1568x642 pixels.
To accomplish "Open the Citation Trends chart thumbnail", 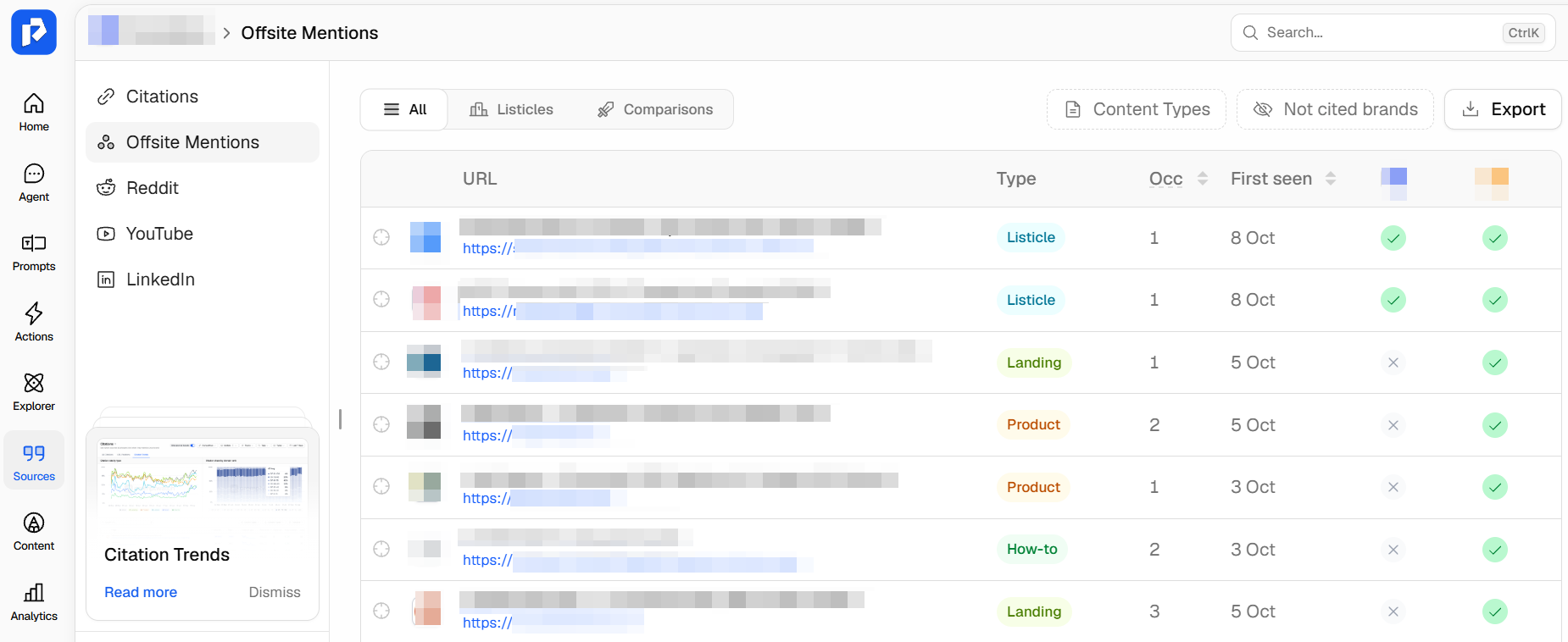I will (203, 478).
